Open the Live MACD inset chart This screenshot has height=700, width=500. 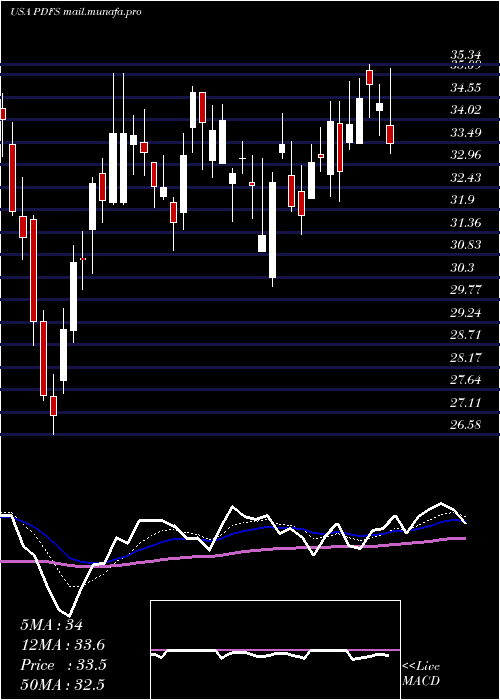click(x=275, y=650)
